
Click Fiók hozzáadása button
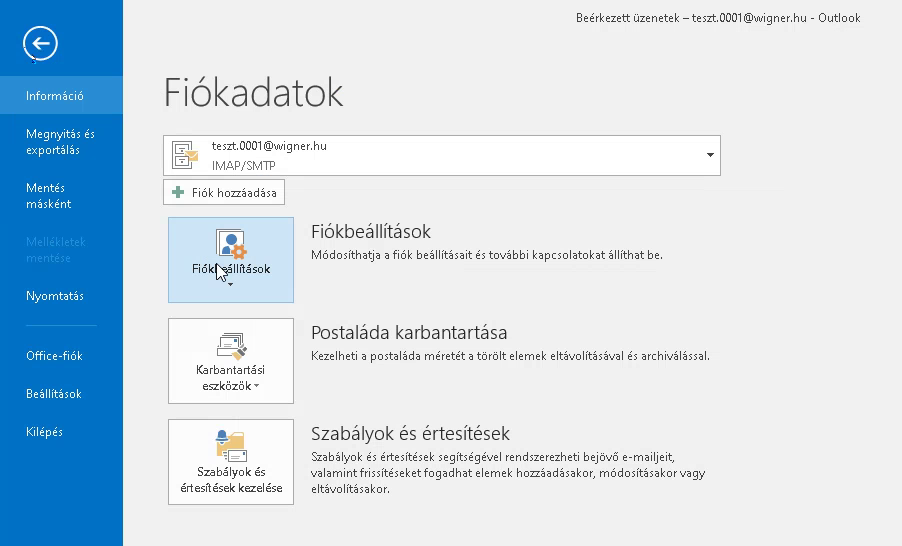point(224,192)
